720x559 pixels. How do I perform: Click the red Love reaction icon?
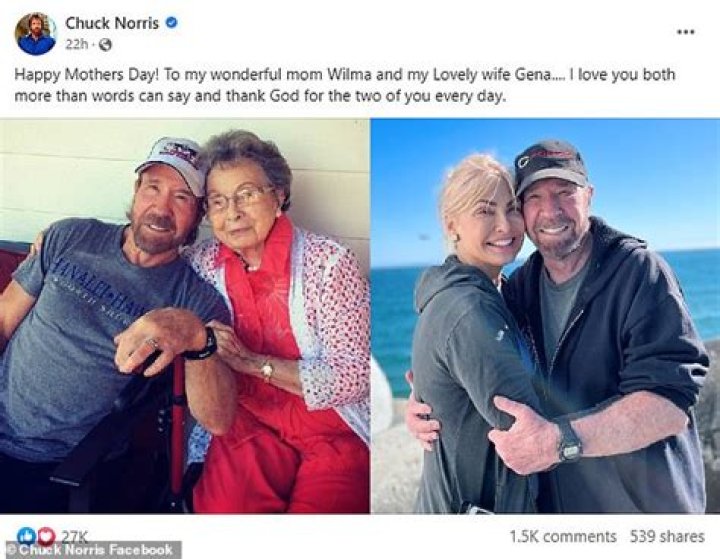44,536
